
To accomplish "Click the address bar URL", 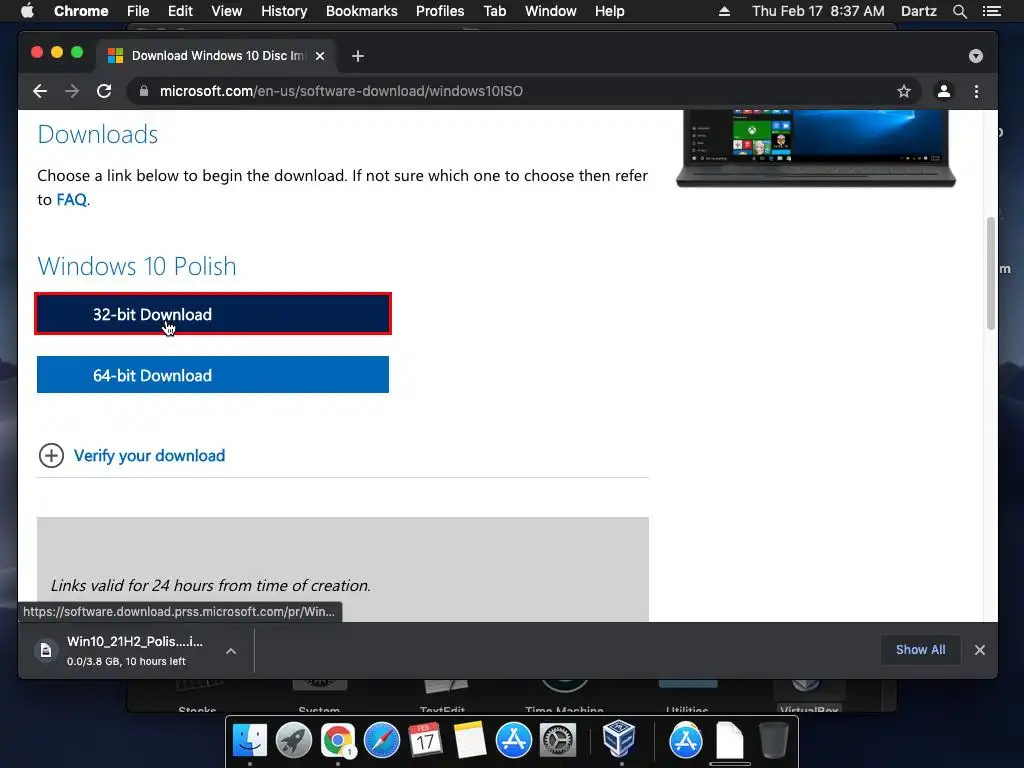I will coord(341,91).
